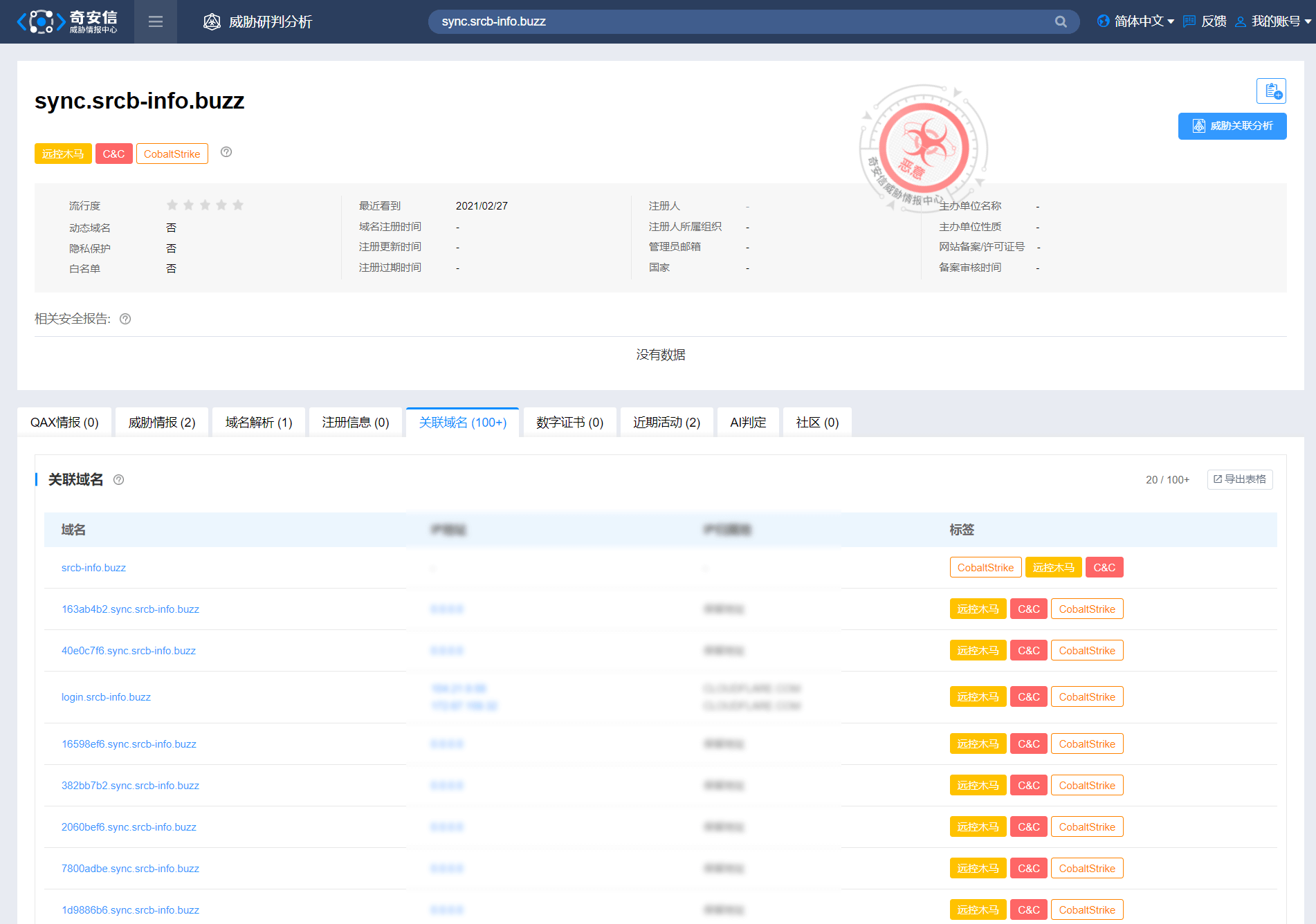Viewport: 1316px width, 924px height.
Task: Open the 40e0c7f6.sync.srcb-info.buzz link
Action: 129,651
